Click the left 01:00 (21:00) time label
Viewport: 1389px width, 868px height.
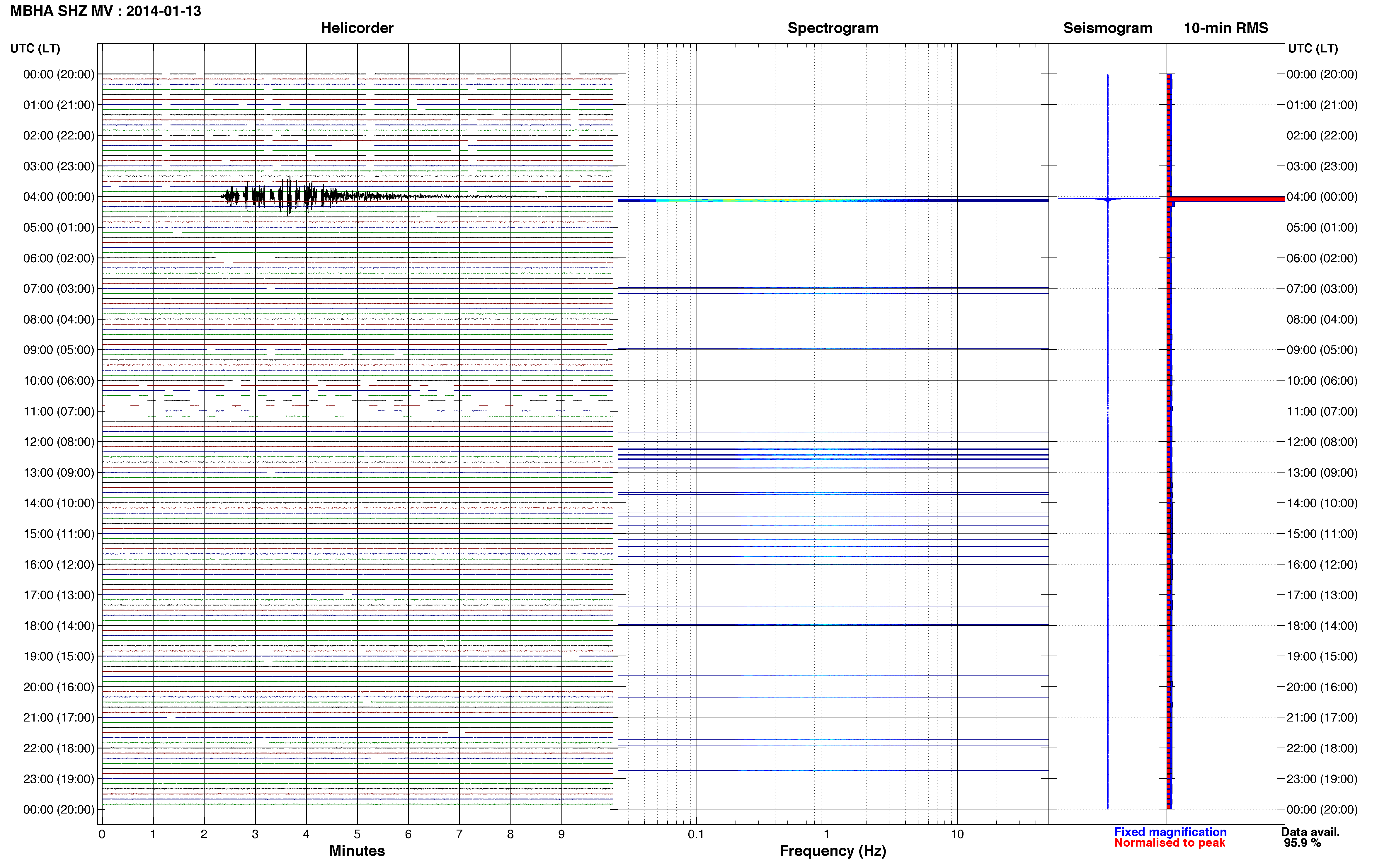coord(59,105)
